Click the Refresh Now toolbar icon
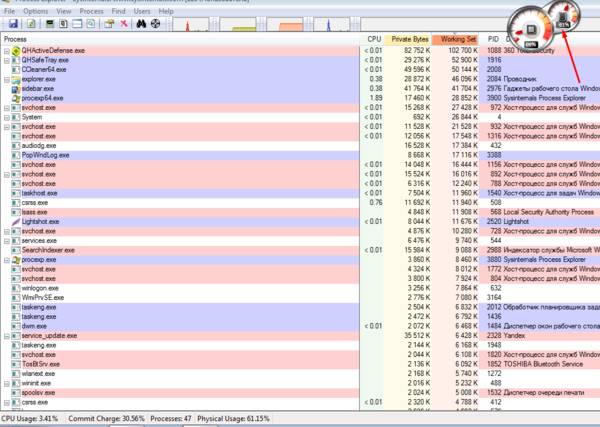The image size is (600, 427). point(31,24)
